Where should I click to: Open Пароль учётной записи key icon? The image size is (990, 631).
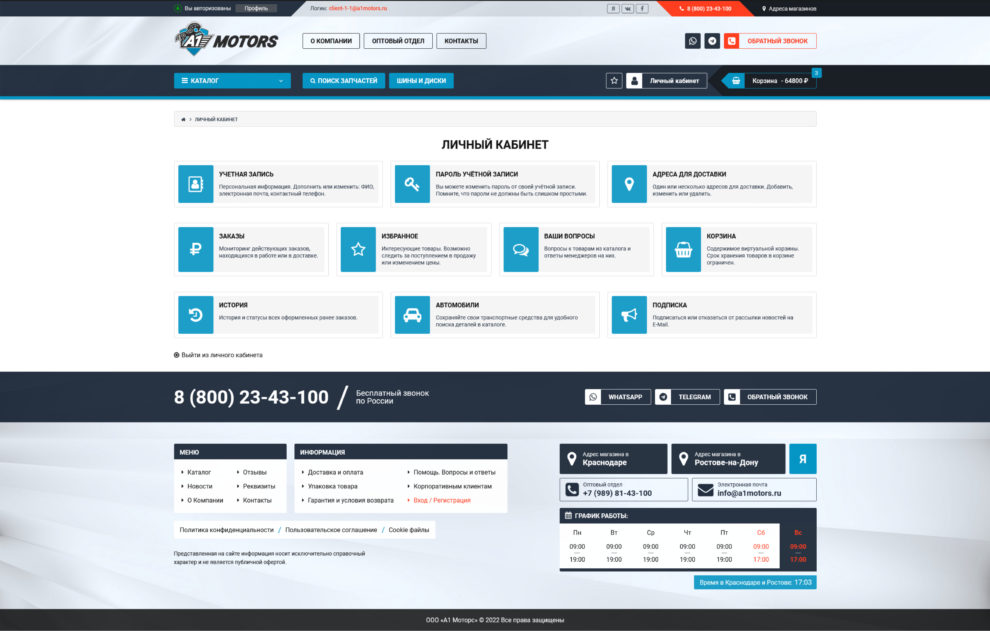click(412, 184)
